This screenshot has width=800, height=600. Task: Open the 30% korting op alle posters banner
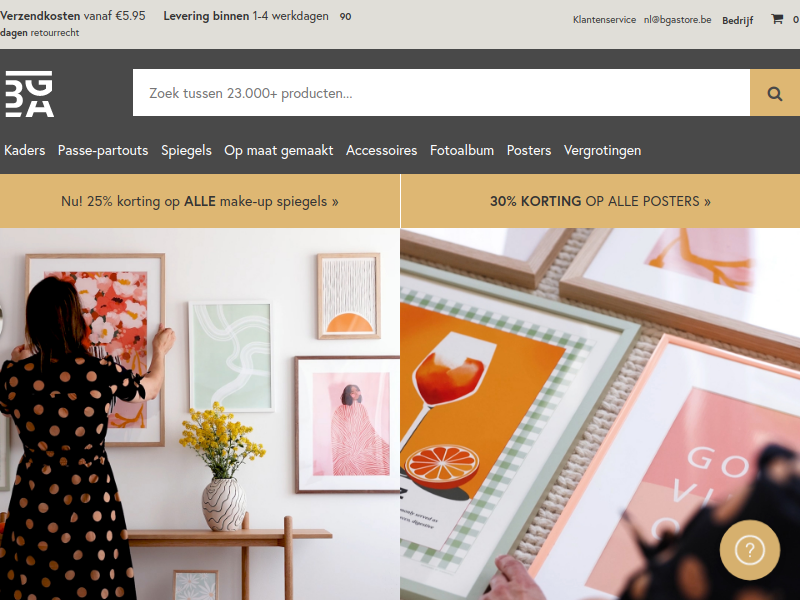tap(601, 201)
